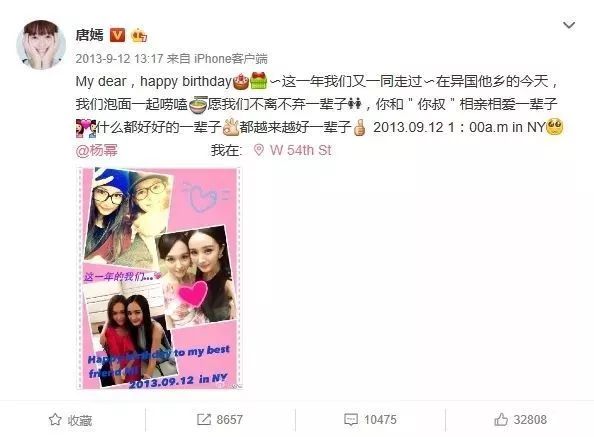Click the repost share icon

[x=204, y=420]
